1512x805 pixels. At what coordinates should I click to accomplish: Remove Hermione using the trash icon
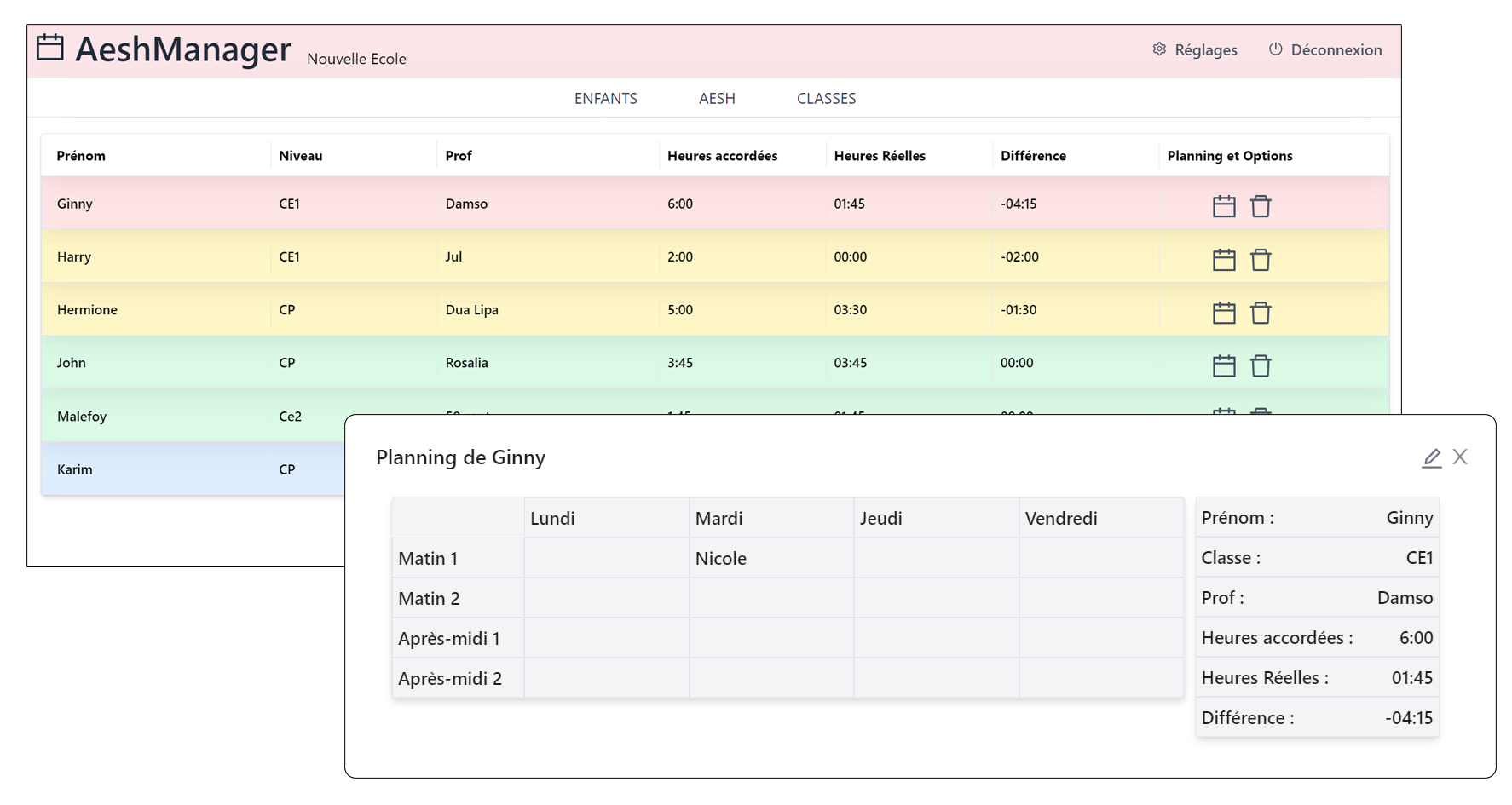pyautogui.click(x=1260, y=313)
